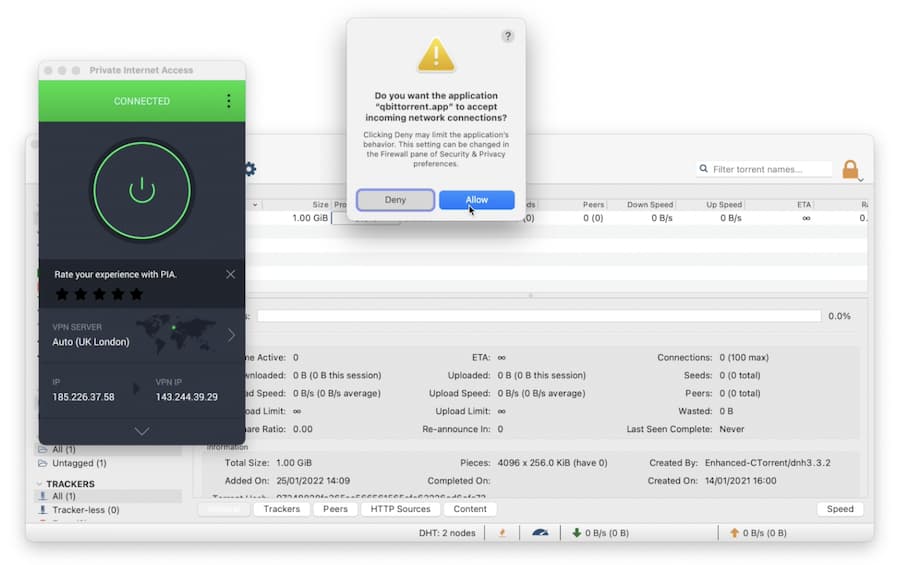
Task: Click the IP 185.226.37.58 value
Action: [83, 397]
